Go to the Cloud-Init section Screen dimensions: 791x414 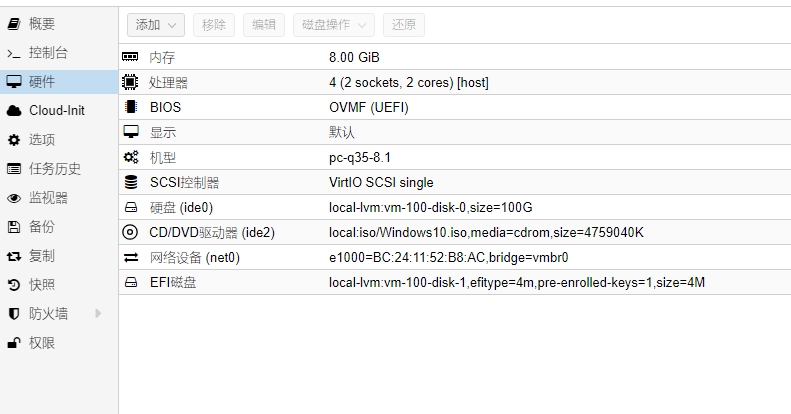click(55, 111)
